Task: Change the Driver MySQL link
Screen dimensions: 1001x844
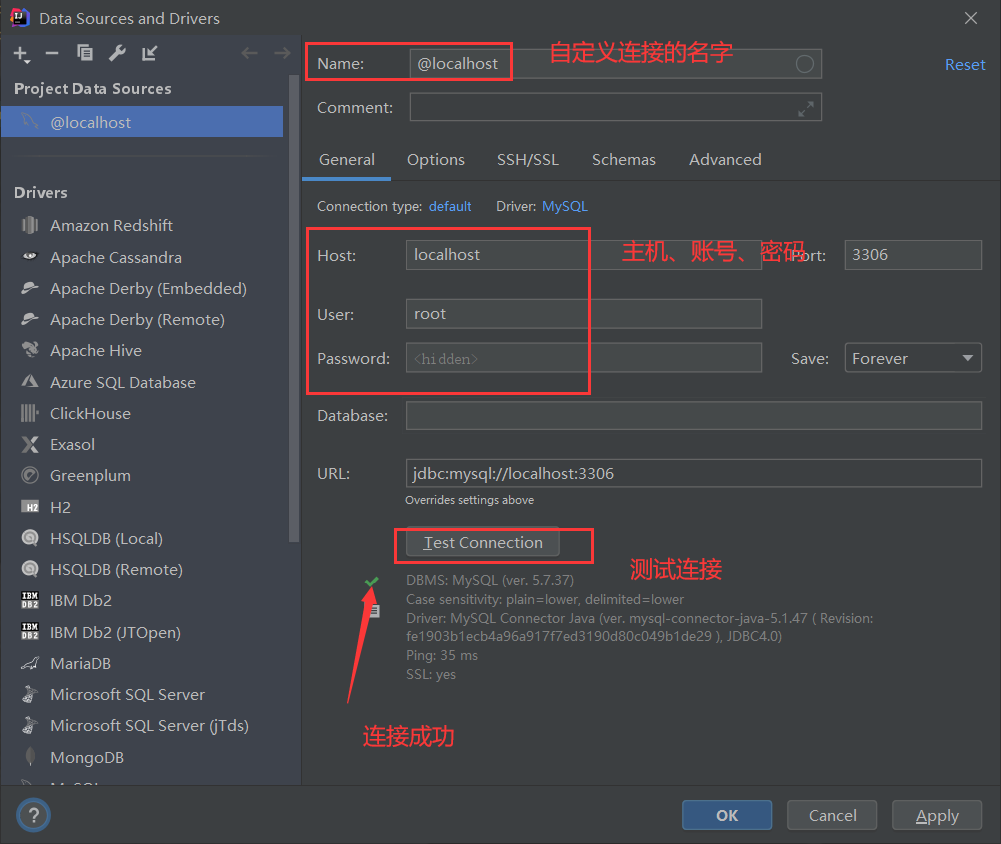Action: [564, 206]
